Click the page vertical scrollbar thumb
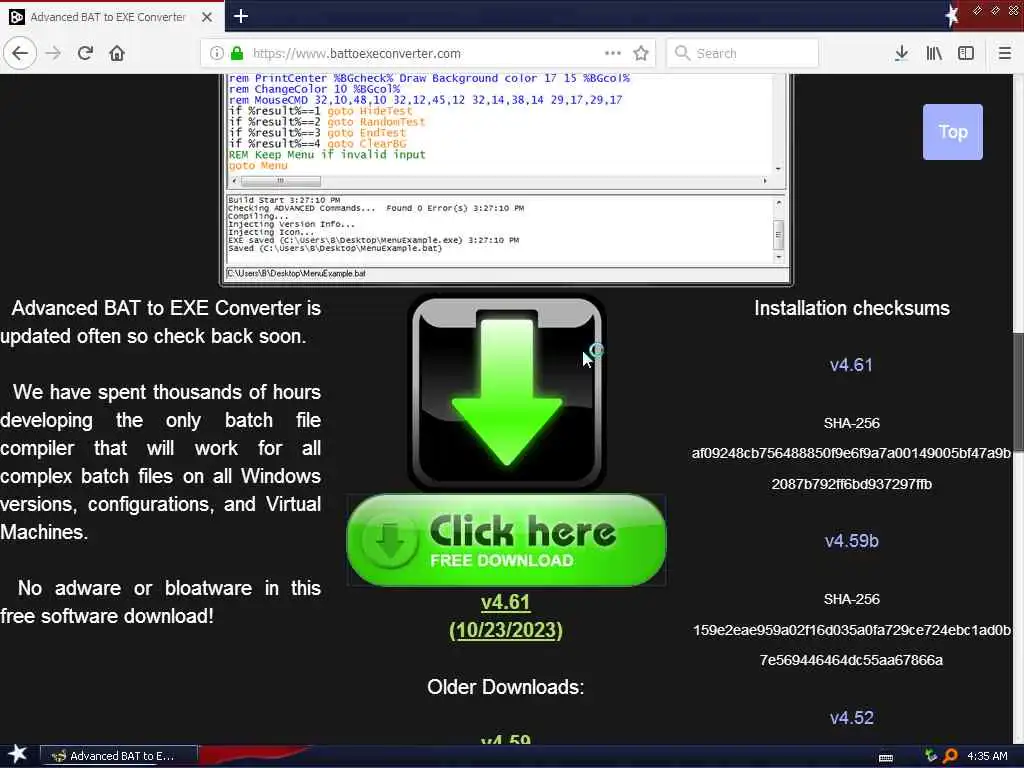This screenshot has height=768, width=1024. click(x=1017, y=391)
